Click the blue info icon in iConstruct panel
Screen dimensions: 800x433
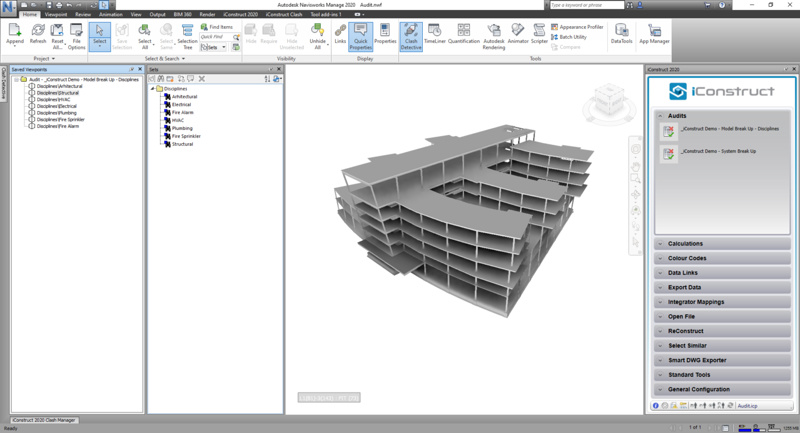pos(656,406)
